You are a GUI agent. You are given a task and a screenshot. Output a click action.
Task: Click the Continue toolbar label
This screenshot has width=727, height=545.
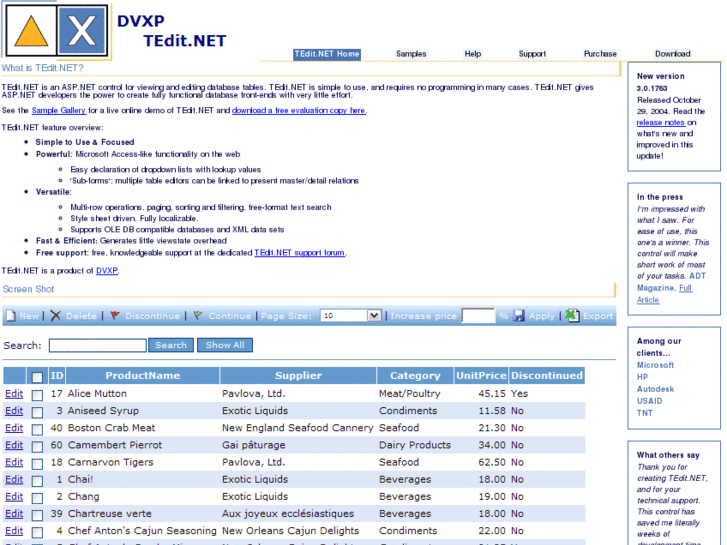[230, 316]
